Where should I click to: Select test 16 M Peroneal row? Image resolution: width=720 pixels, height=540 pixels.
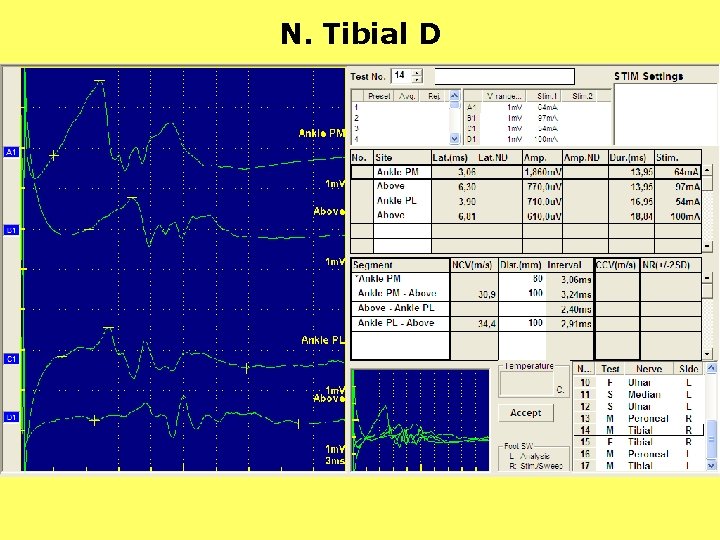click(638, 454)
